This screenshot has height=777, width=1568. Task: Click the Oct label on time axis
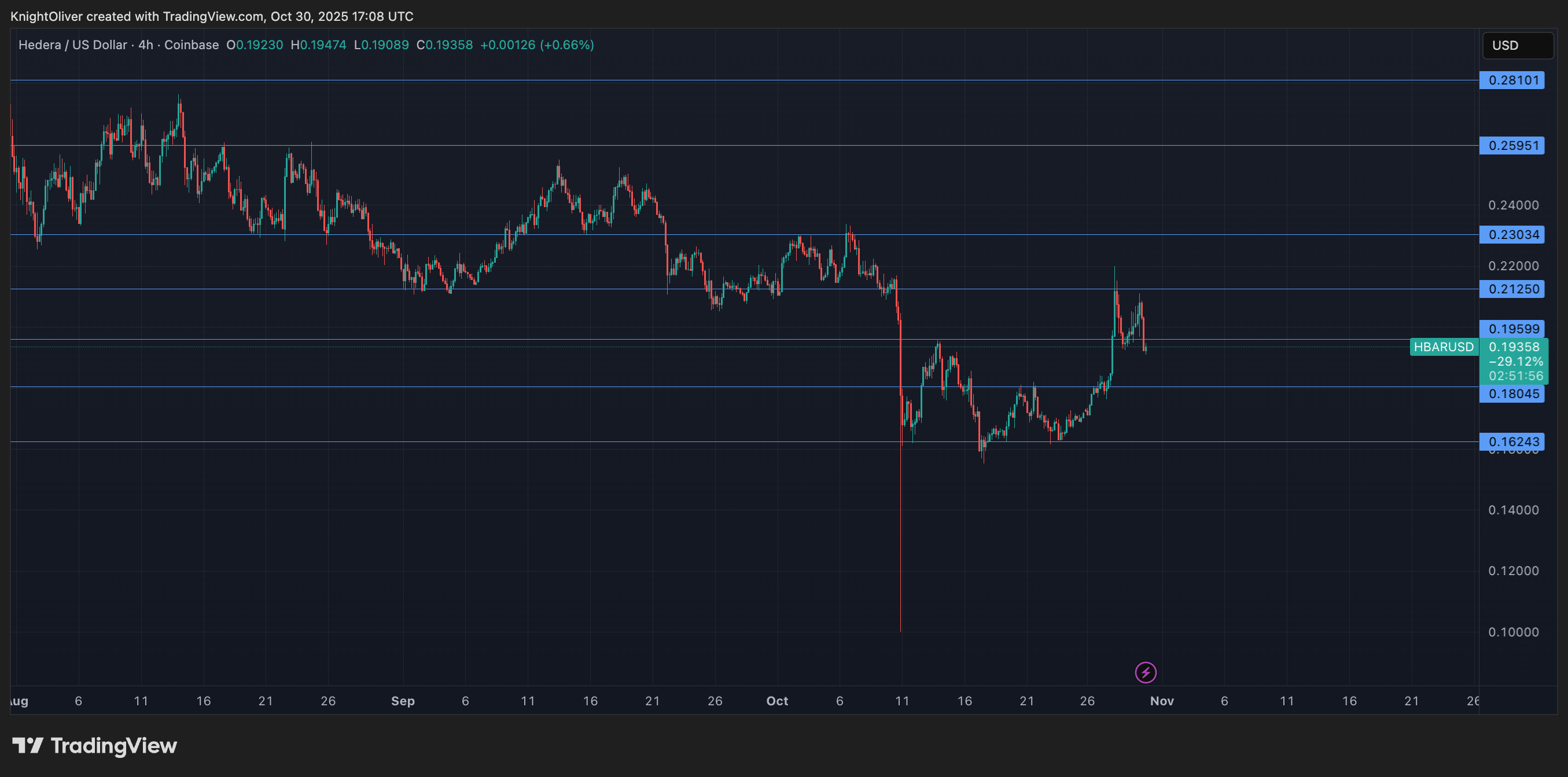[x=776, y=701]
